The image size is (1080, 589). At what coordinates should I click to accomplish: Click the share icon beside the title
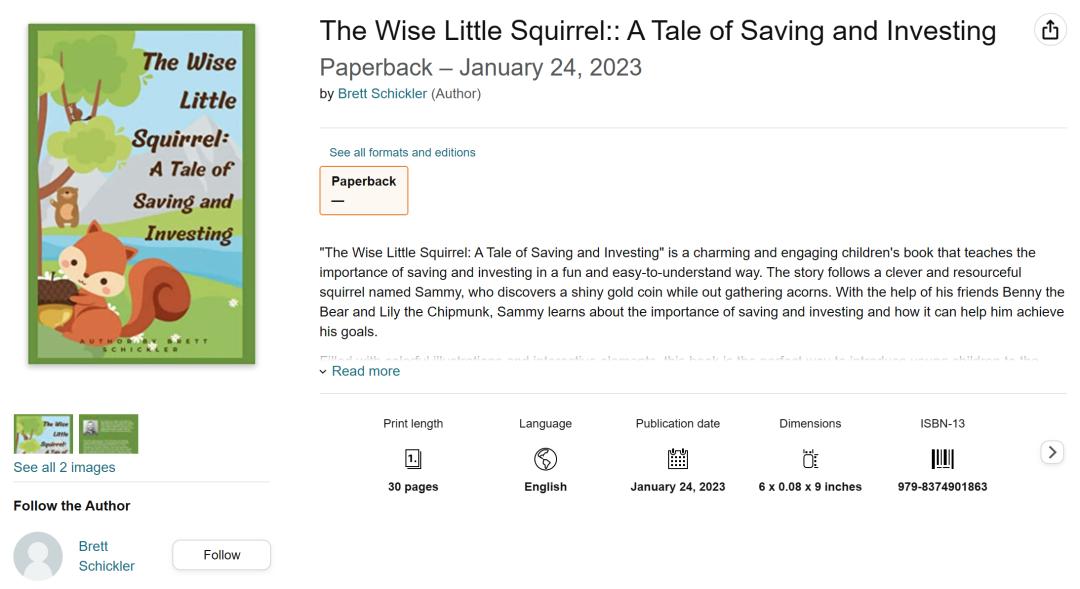point(1049,30)
